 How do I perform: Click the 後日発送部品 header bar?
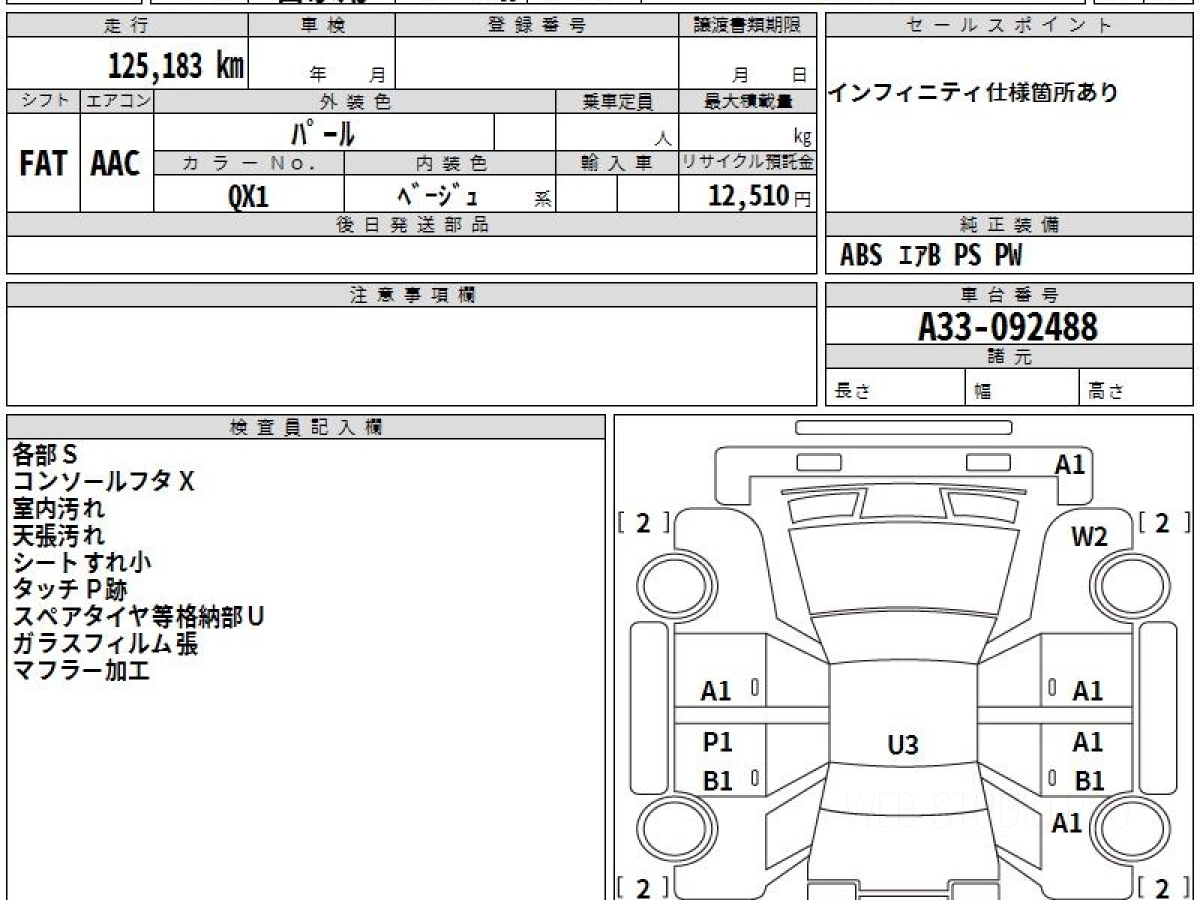(x=412, y=225)
